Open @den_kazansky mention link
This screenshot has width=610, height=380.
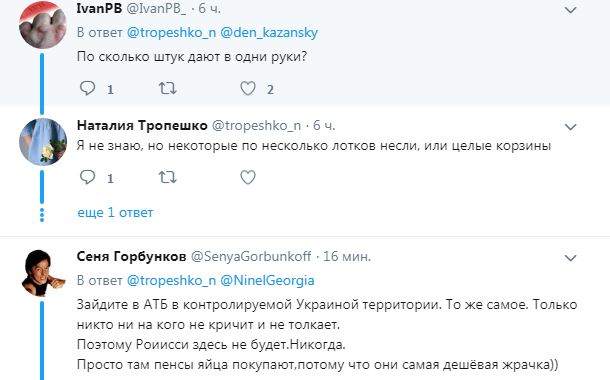tap(269, 33)
